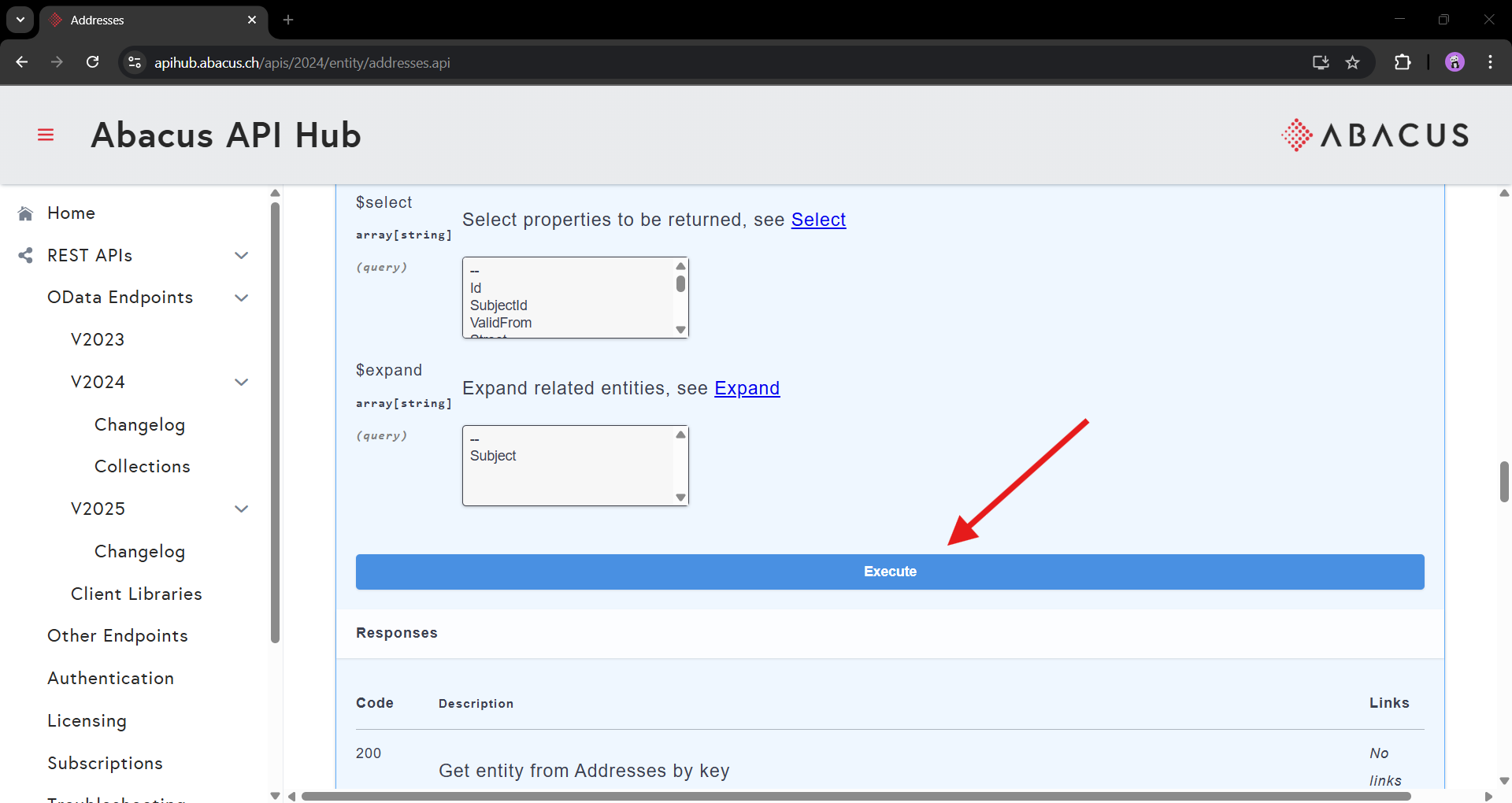Viewport: 1512px width, 803px height.
Task: Follow the Expand documentation link
Action: click(x=747, y=388)
